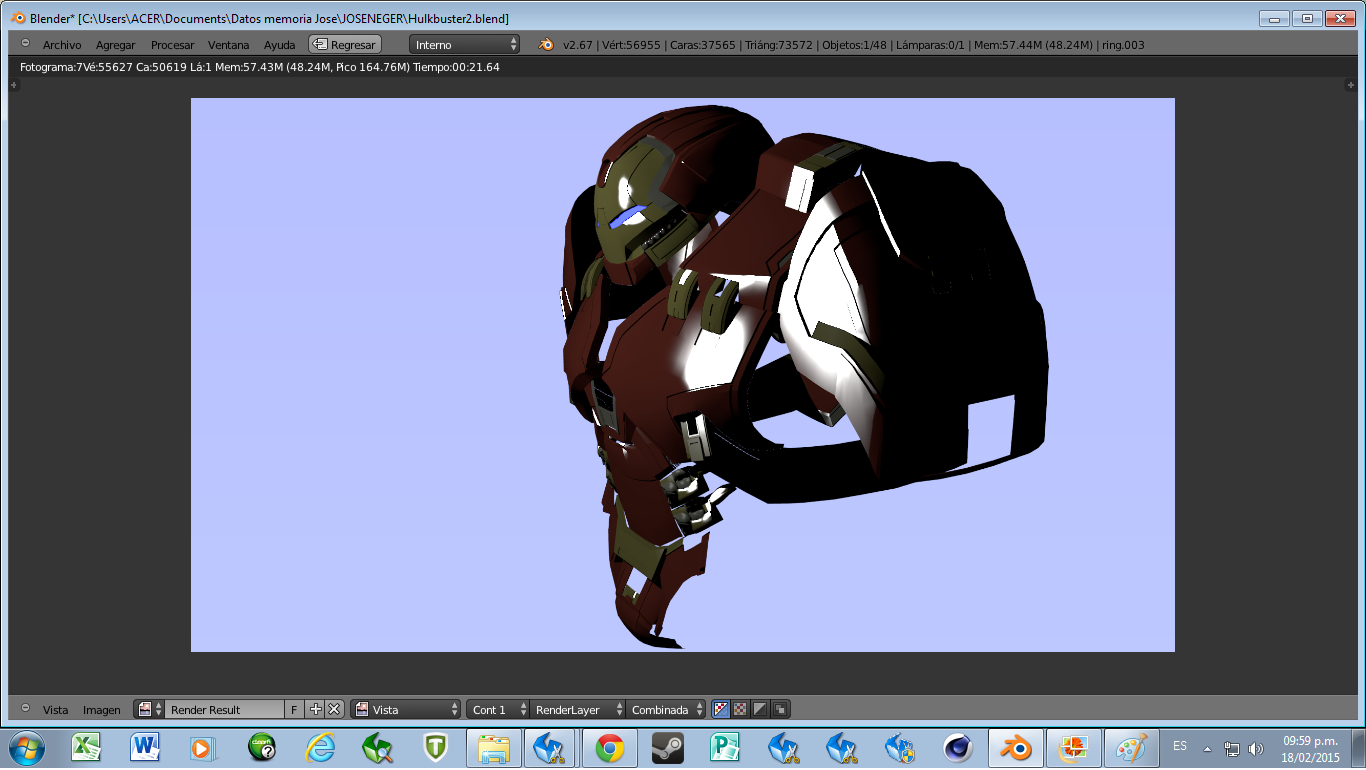Open the Cont 1 render slot dropdown

[x=497, y=709]
